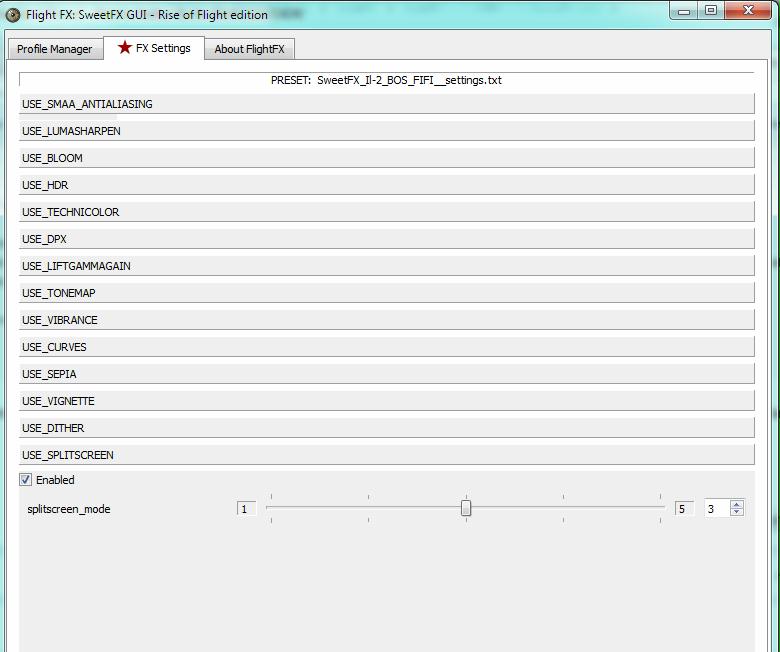The image size is (780, 652).
Task: Open the Profile Manager tab
Action: coord(55,49)
